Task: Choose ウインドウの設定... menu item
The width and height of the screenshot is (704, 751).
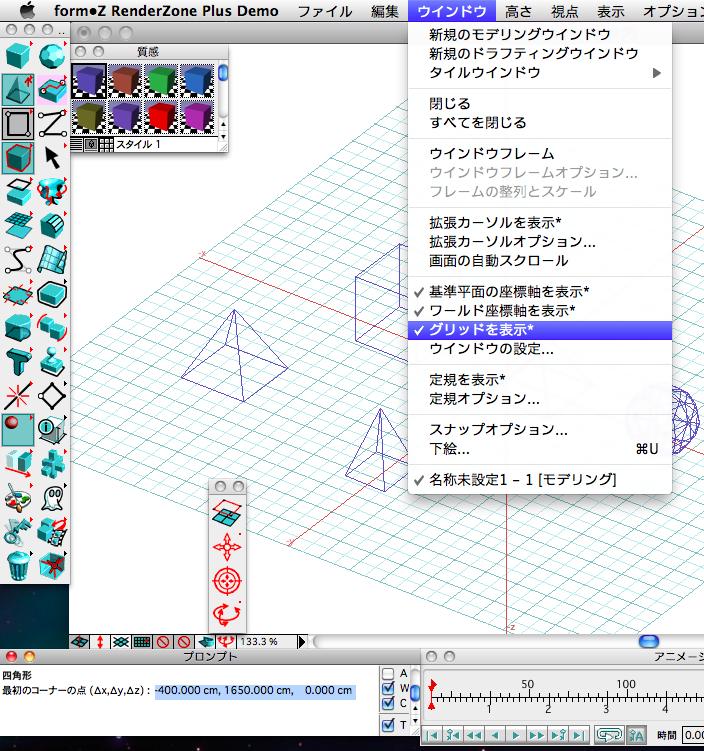Action: click(540, 349)
